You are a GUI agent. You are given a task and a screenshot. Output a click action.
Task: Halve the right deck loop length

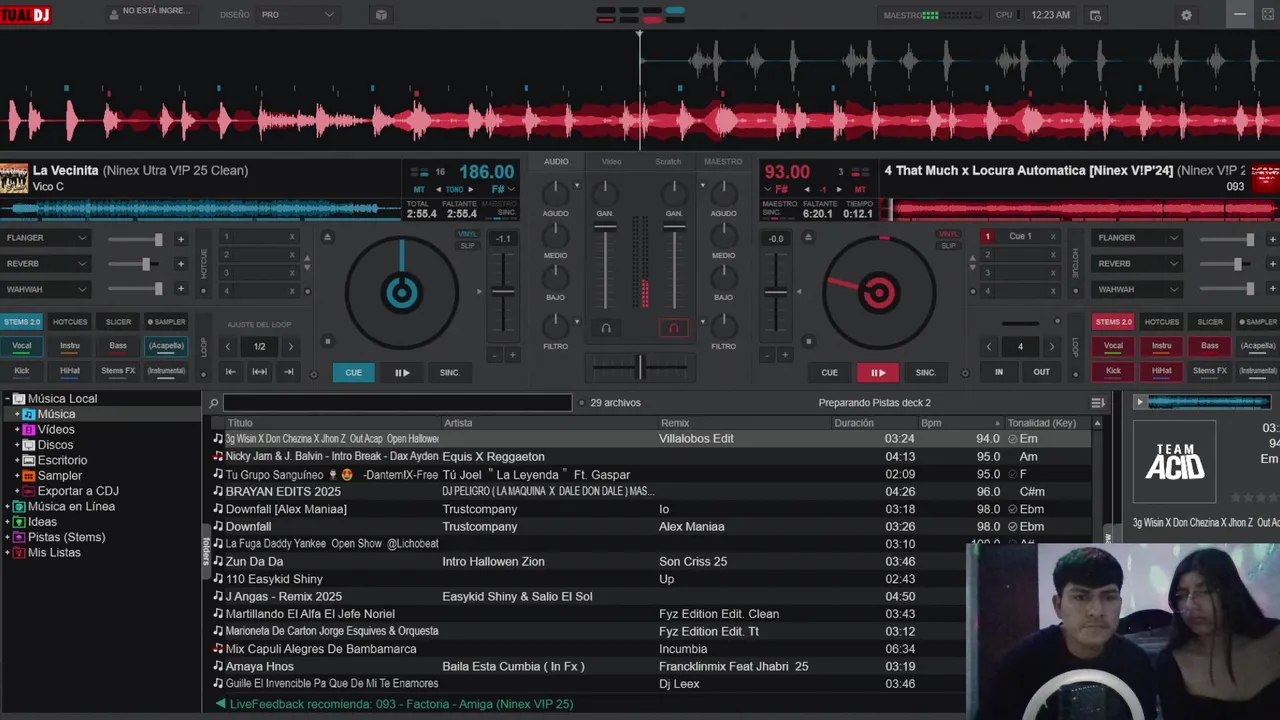tap(989, 347)
